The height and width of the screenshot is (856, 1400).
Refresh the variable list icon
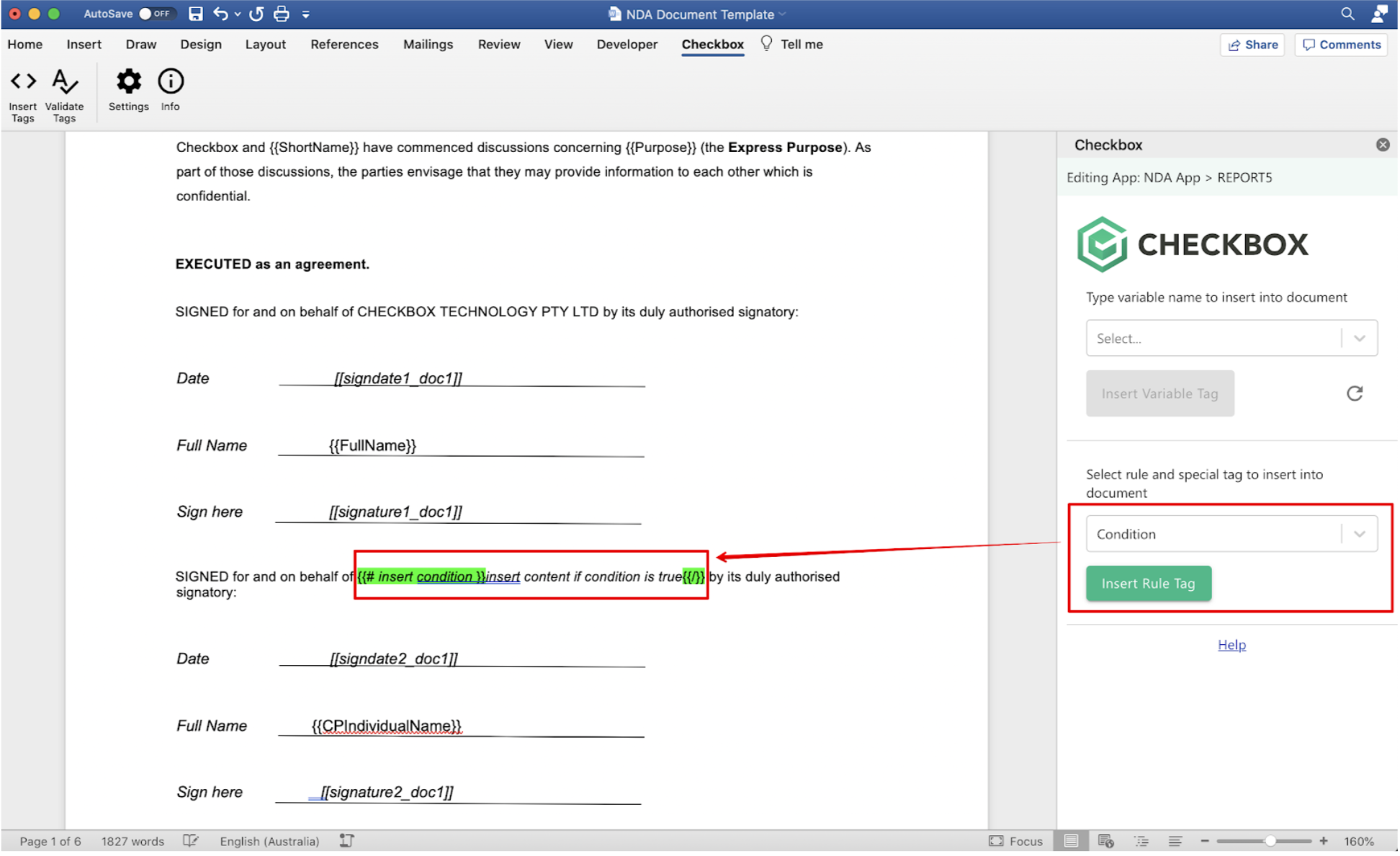coord(1354,393)
